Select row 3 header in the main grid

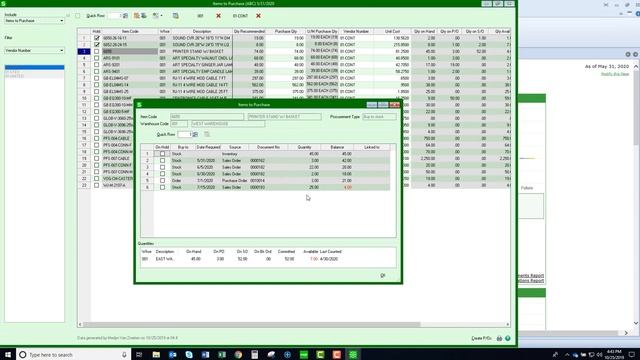(x=84, y=51)
